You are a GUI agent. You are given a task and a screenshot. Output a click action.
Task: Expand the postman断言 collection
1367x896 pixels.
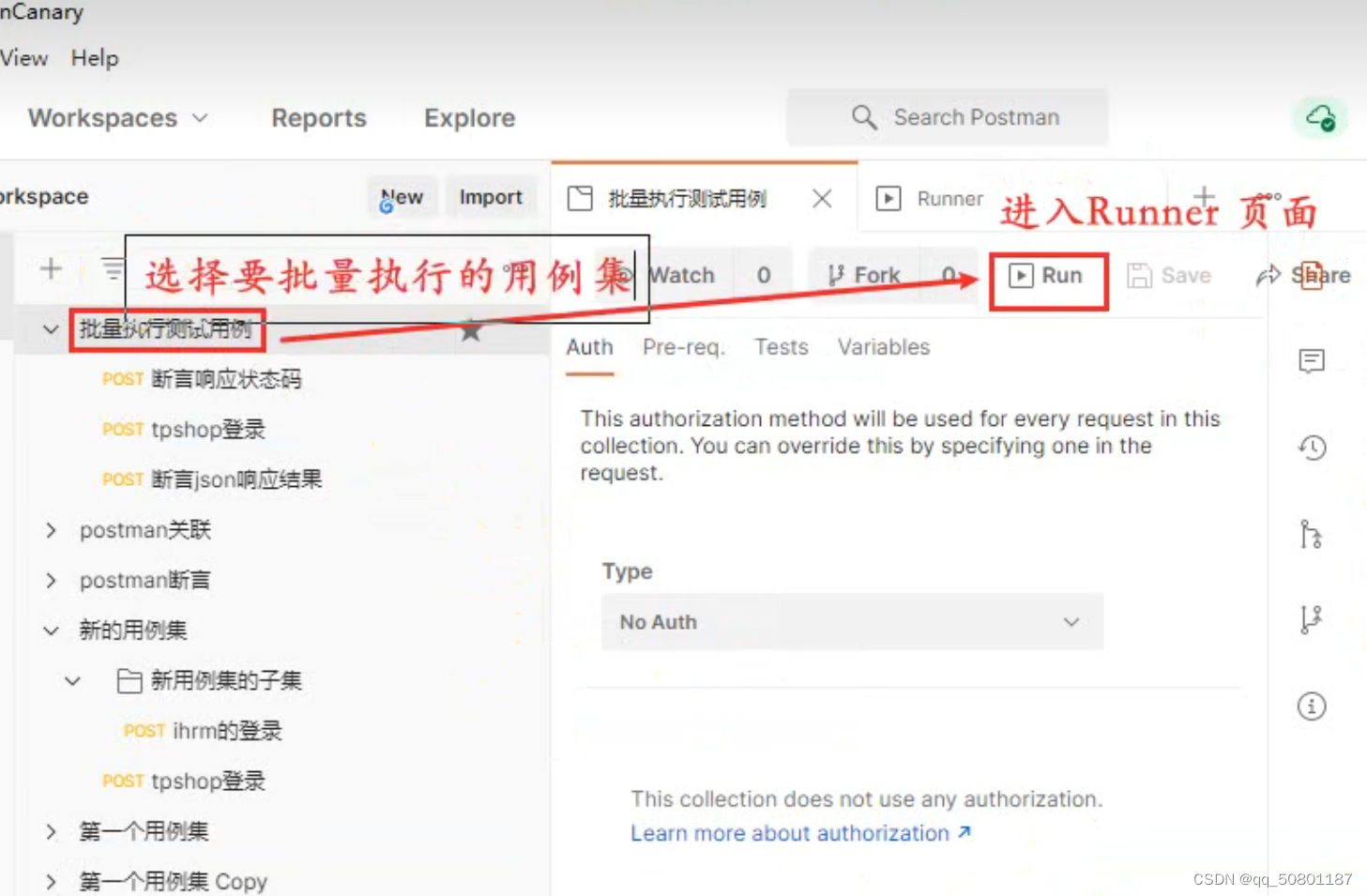point(51,581)
